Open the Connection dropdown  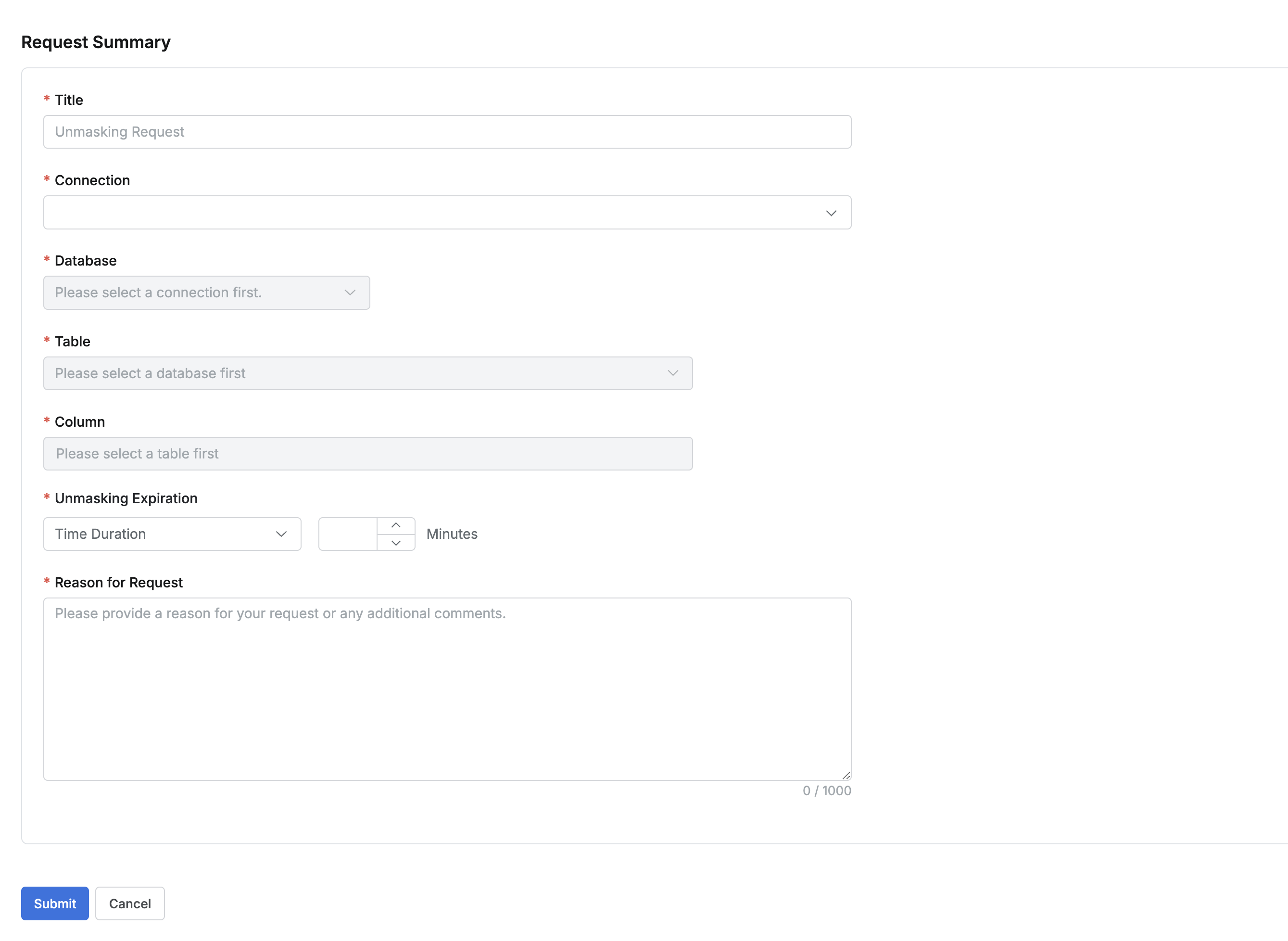point(433,213)
